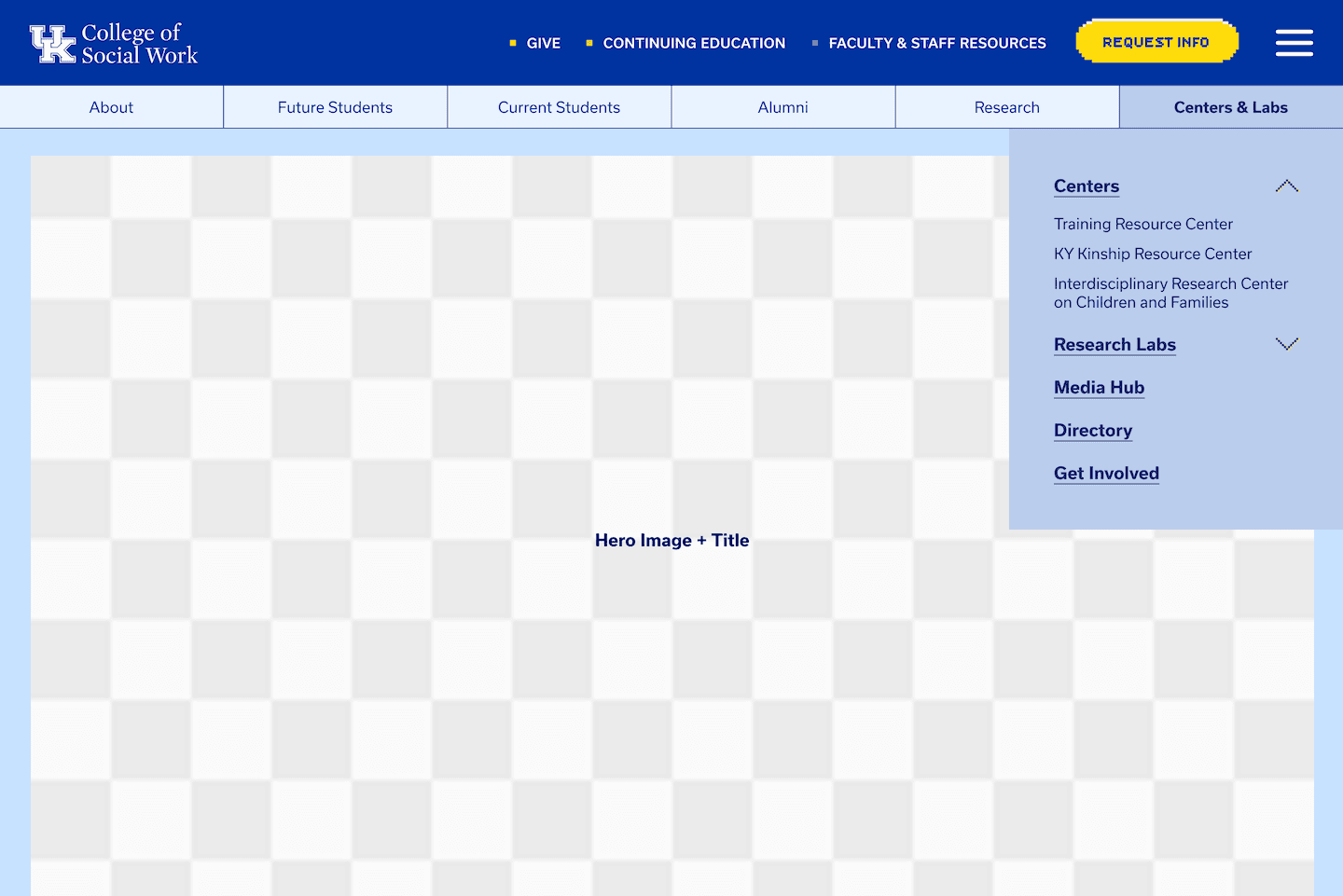
Task: Open the Training Resource Center link
Action: pyautogui.click(x=1143, y=224)
